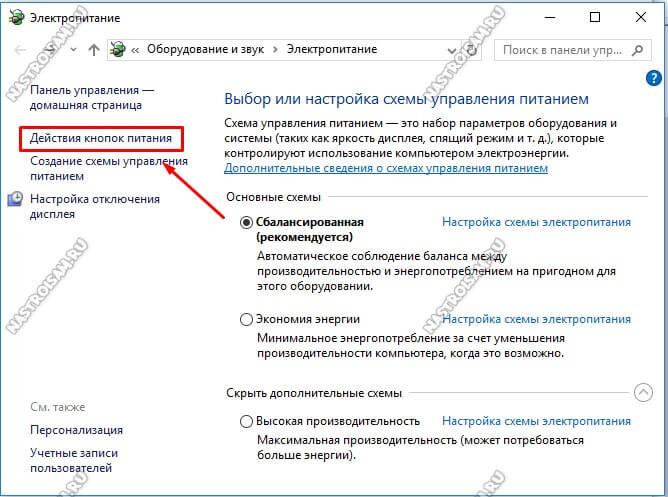This screenshot has width=668, height=497.
Task: Go up one level with Up arrow
Action: 94,50
